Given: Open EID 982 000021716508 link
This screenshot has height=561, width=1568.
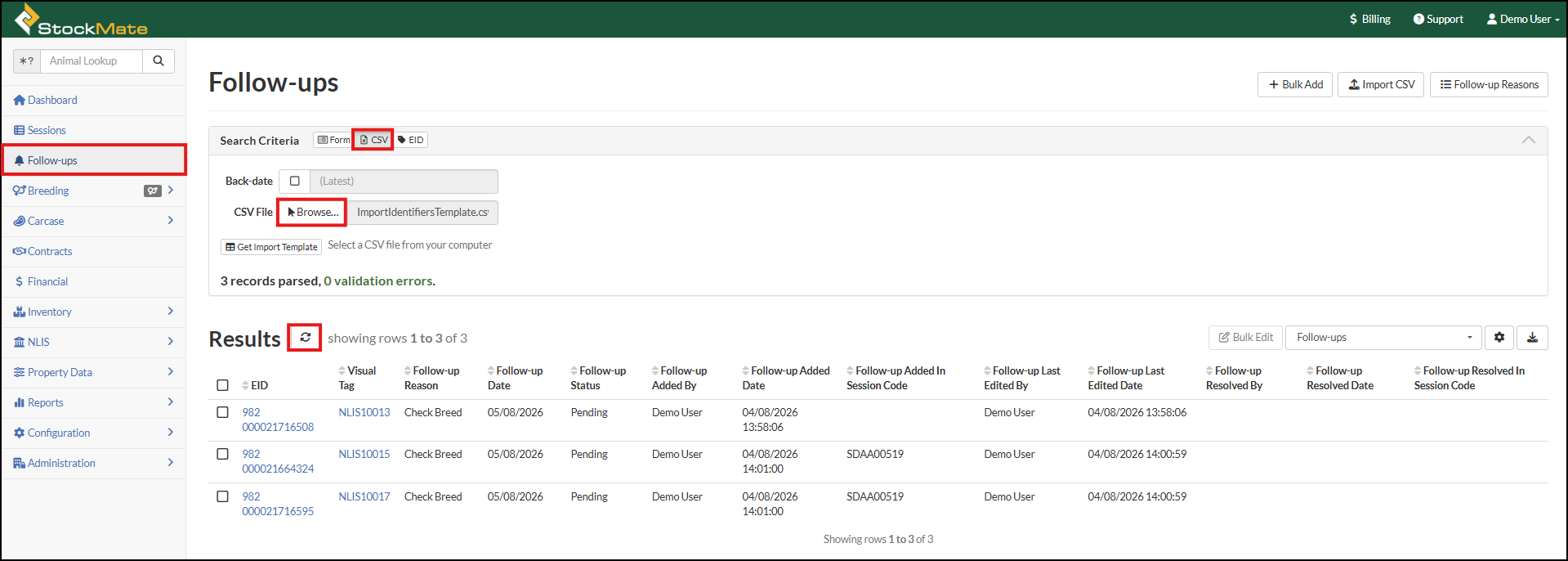Looking at the screenshot, I should coord(278,420).
